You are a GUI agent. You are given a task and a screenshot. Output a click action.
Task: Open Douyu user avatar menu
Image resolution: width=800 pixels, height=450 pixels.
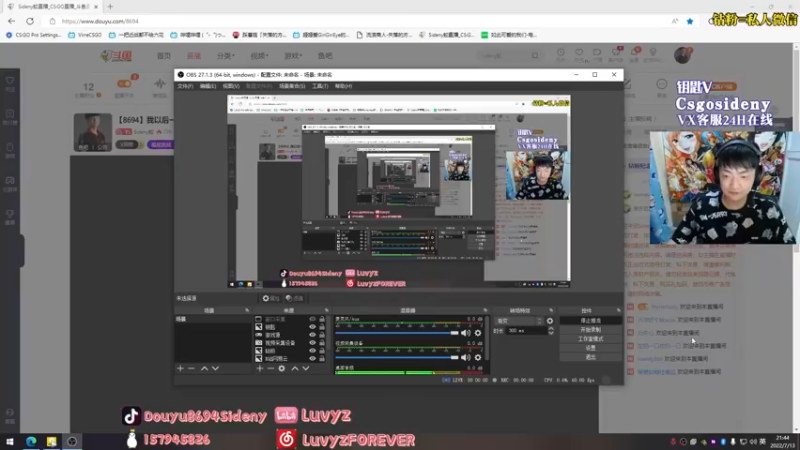tap(682, 55)
